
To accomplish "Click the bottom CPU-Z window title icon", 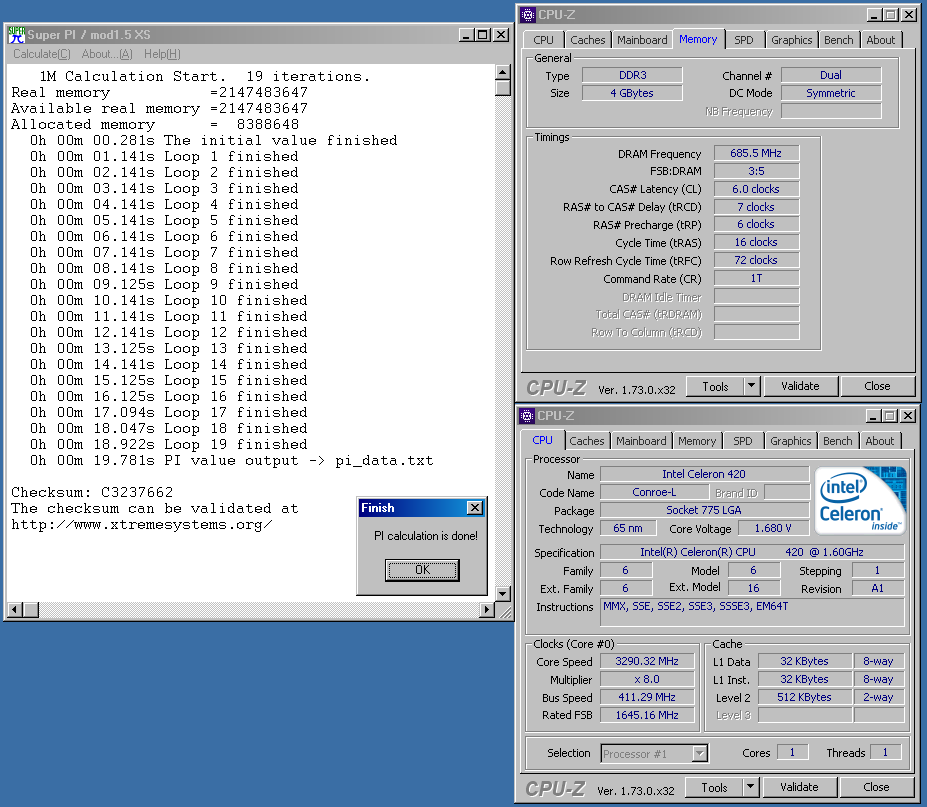I will tap(526, 416).
